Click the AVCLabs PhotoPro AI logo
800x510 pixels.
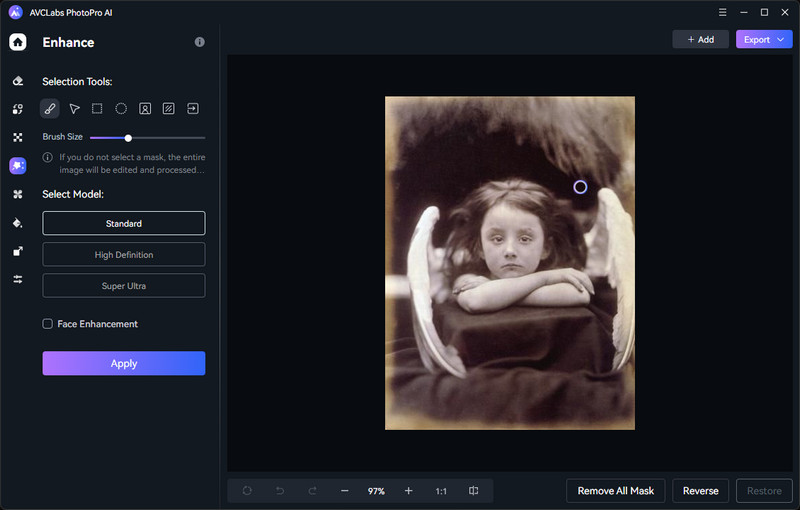click(x=16, y=12)
